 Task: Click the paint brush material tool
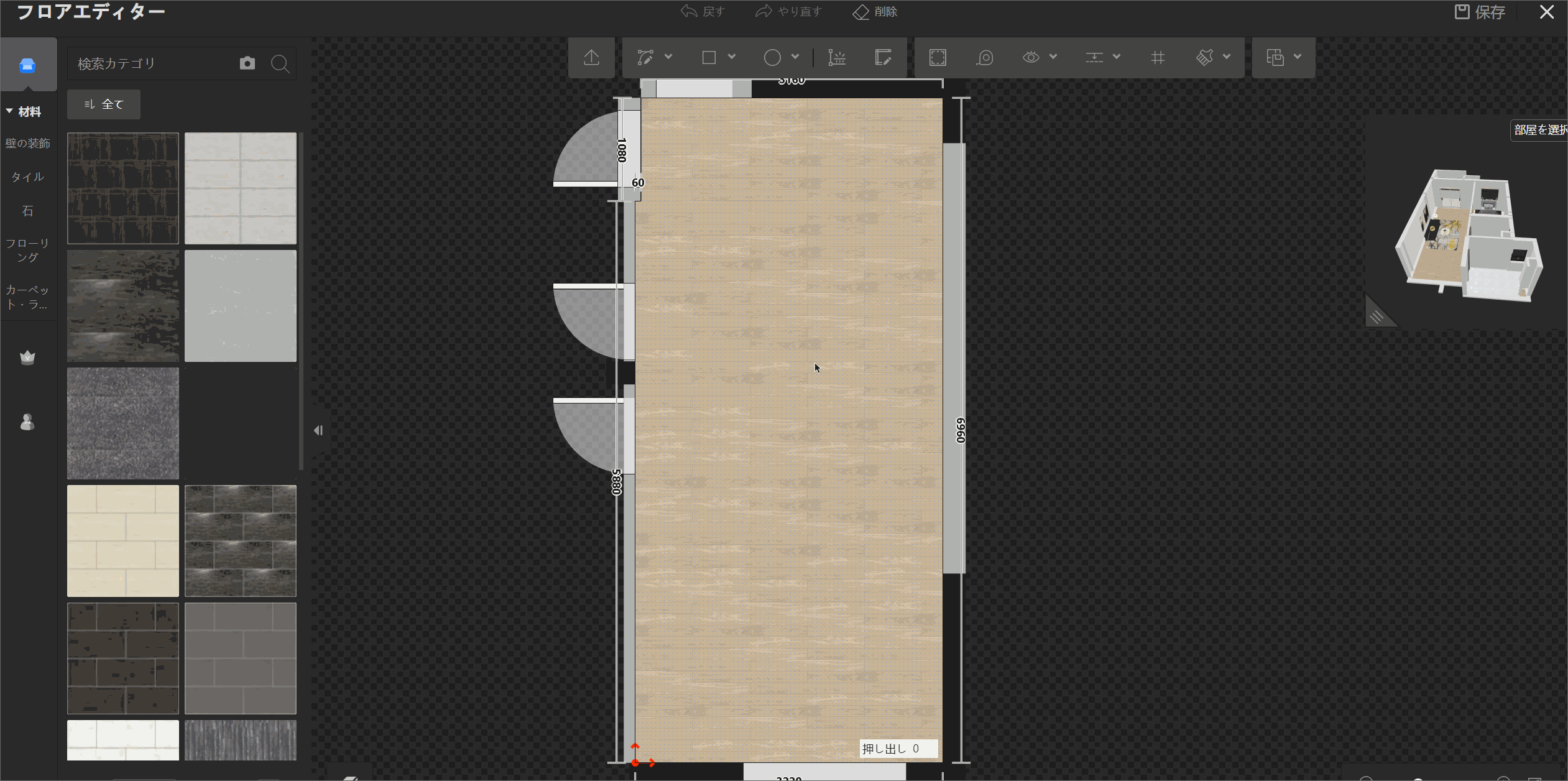1205,58
